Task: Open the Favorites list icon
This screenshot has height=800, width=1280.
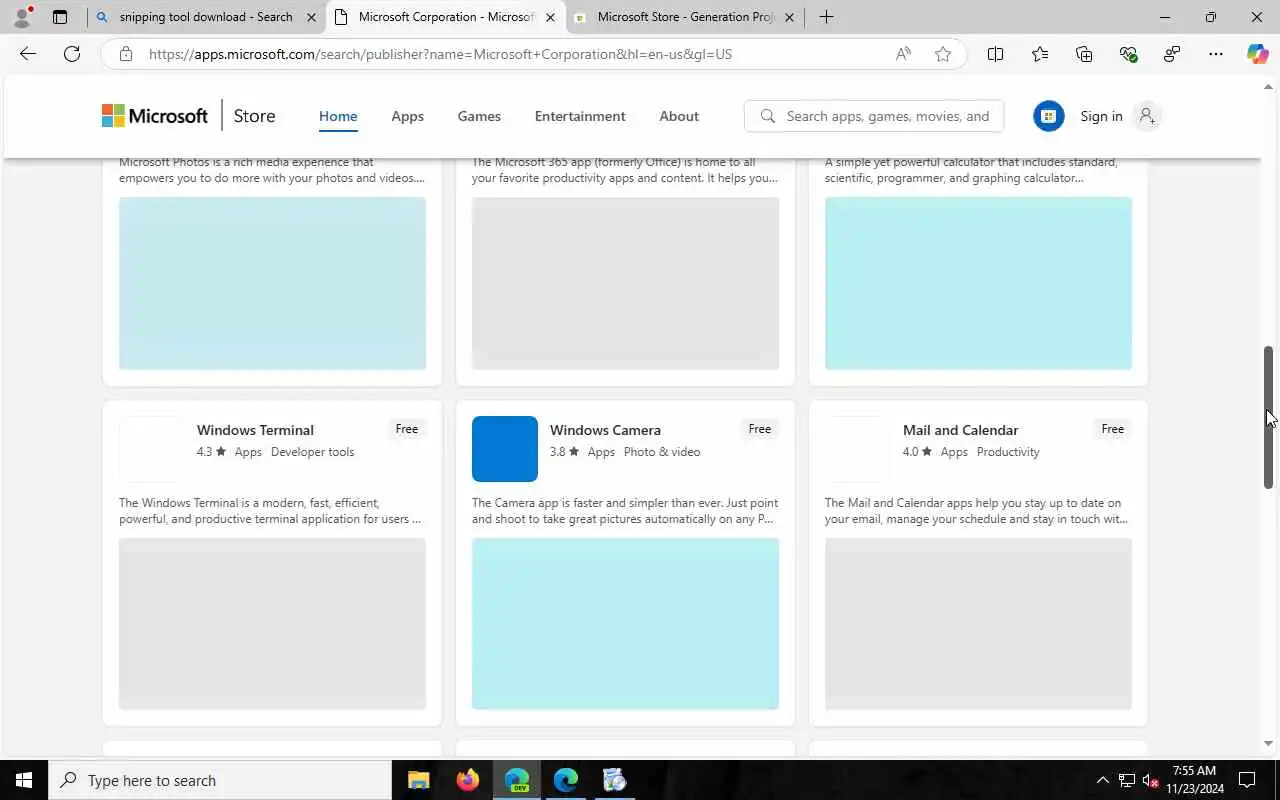Action: tap(1040, 54)
